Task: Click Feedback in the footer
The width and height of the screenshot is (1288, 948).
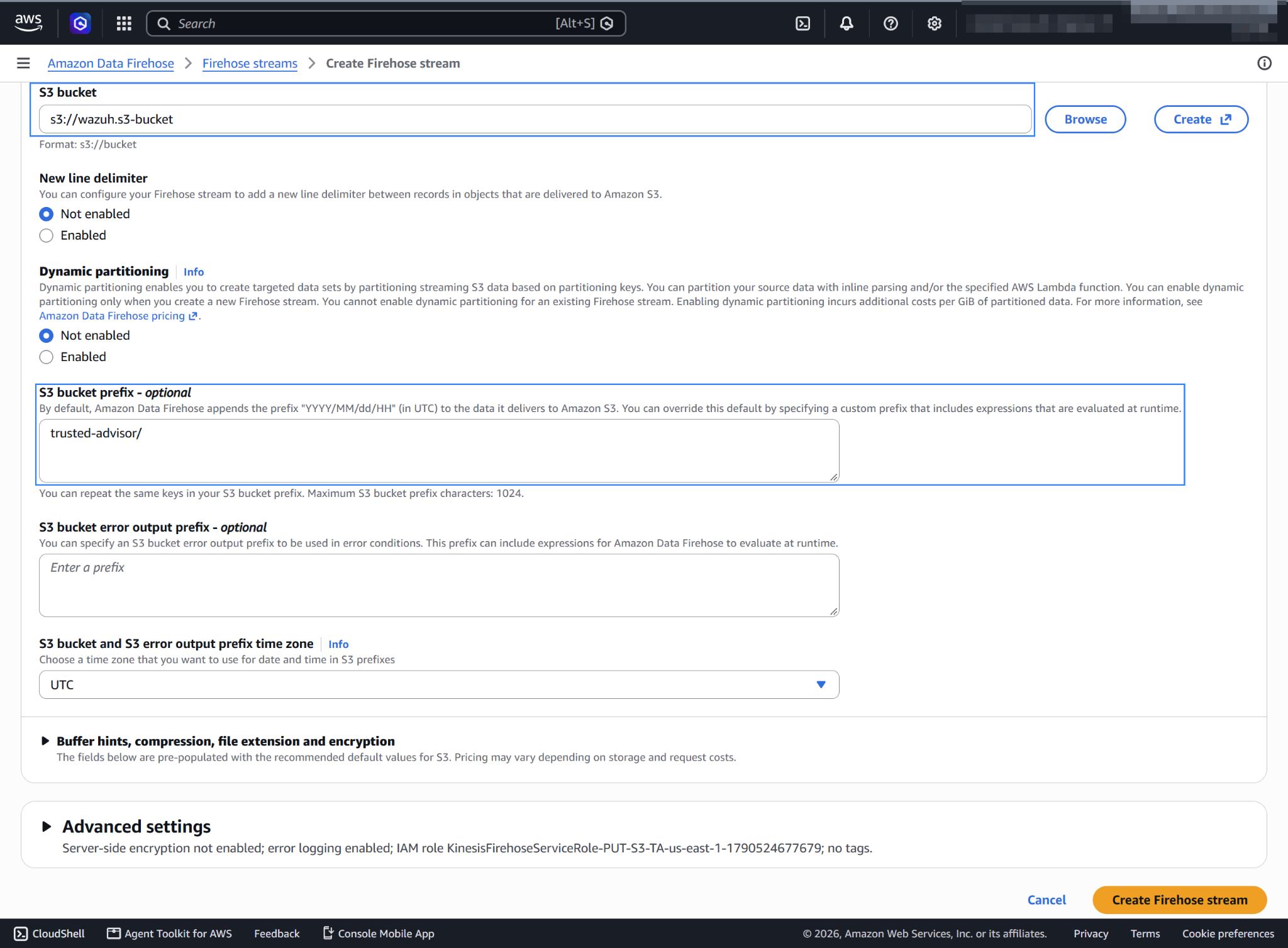Action: [x=277, y=934]
